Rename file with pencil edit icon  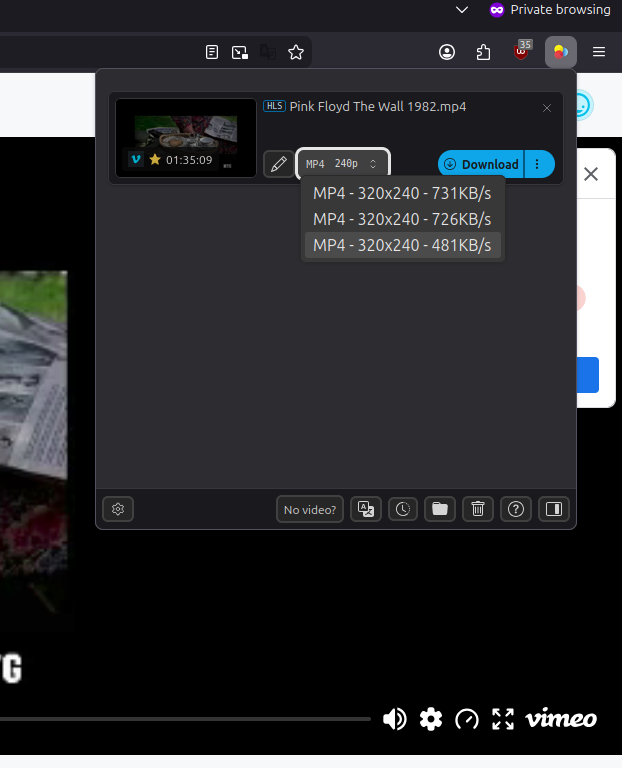279,164
